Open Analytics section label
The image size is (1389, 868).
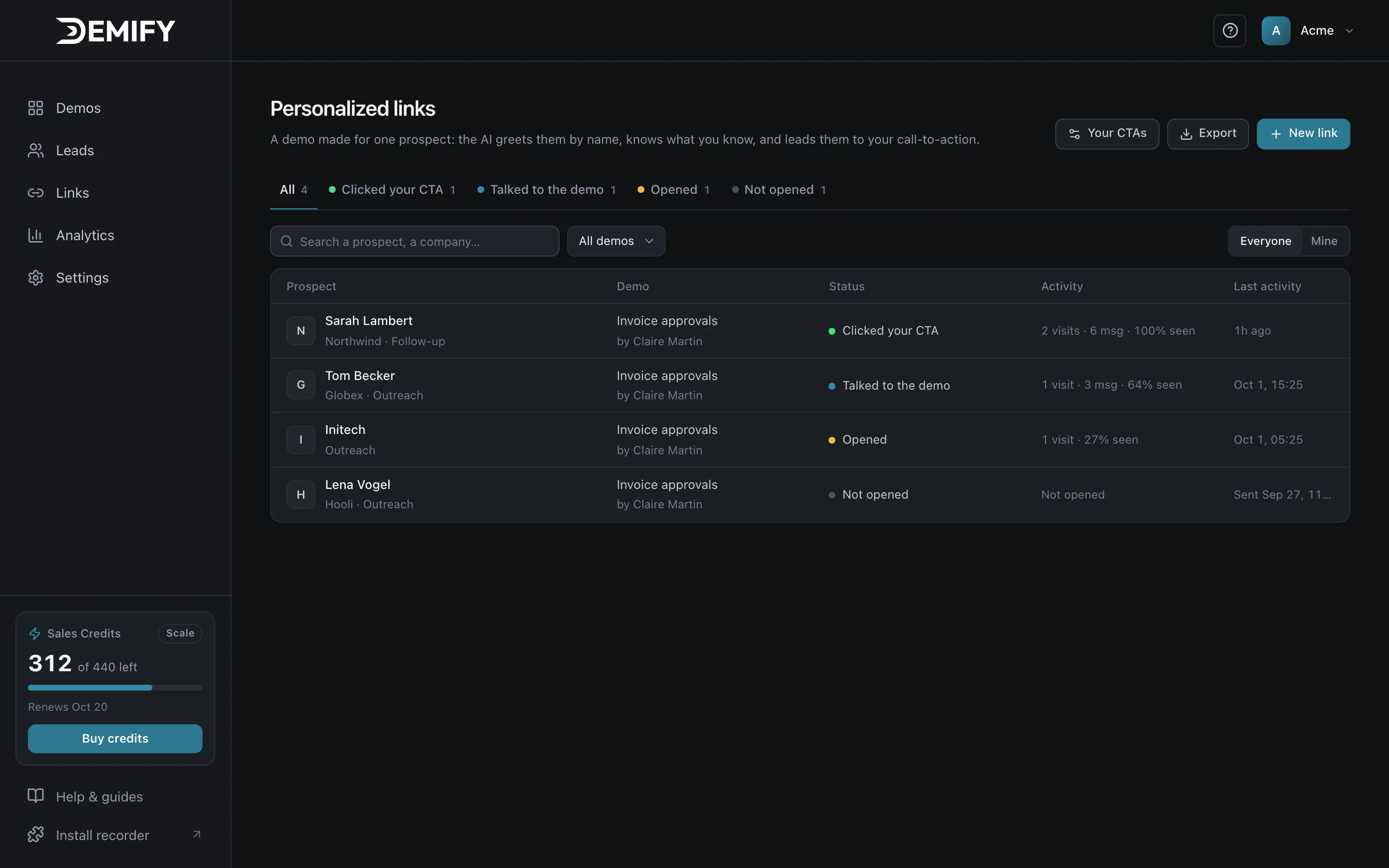coord(85,235)
